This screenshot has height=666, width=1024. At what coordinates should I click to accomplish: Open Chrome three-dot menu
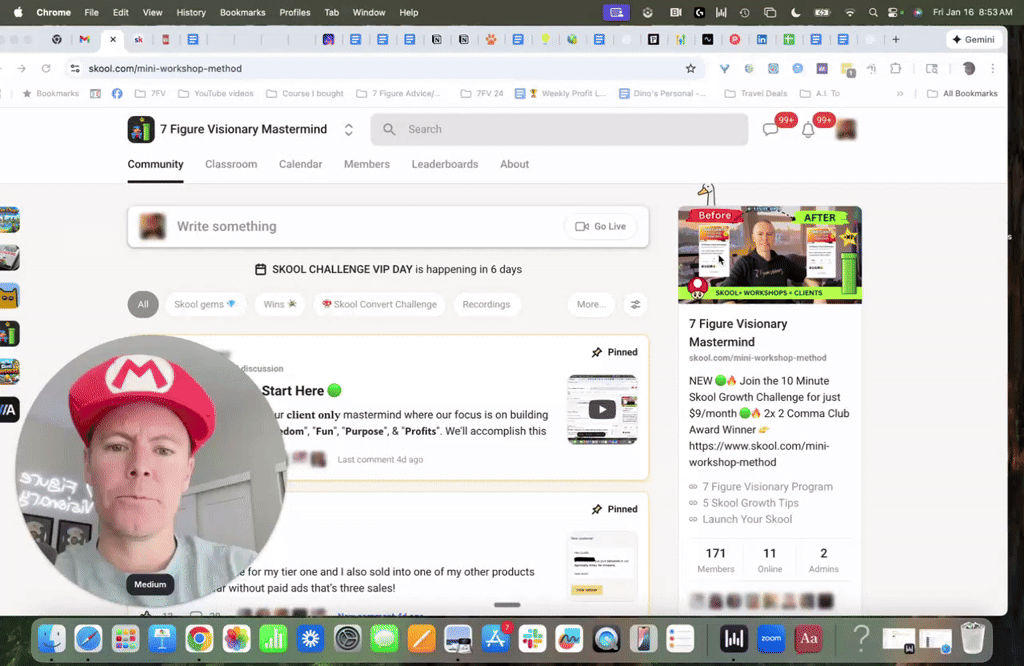993,69
